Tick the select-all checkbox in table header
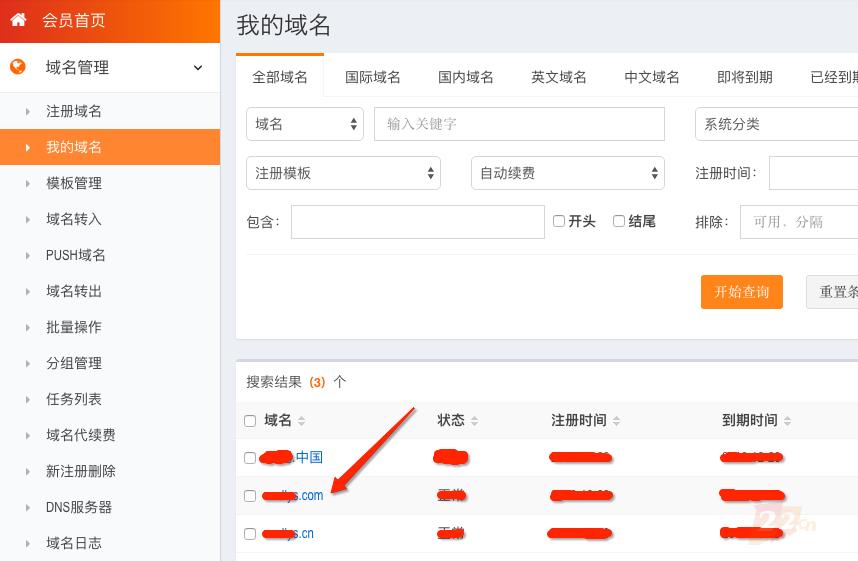The image size is (858, 561). coord(250,421)
